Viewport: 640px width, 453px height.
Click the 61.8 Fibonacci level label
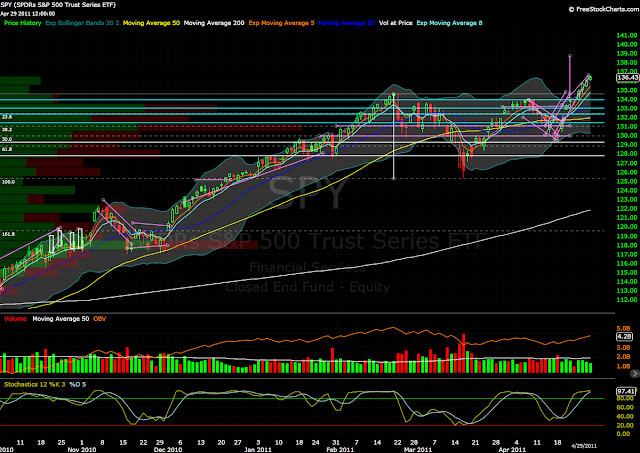pos(7,149)
